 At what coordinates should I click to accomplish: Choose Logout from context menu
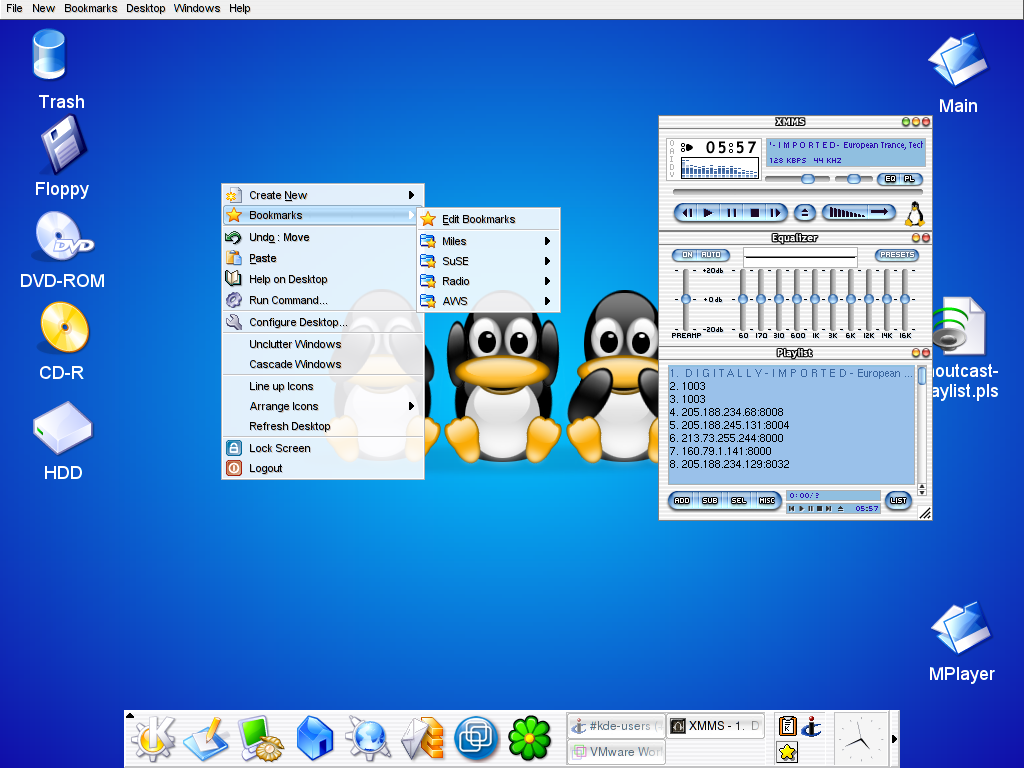pos(323,468)
